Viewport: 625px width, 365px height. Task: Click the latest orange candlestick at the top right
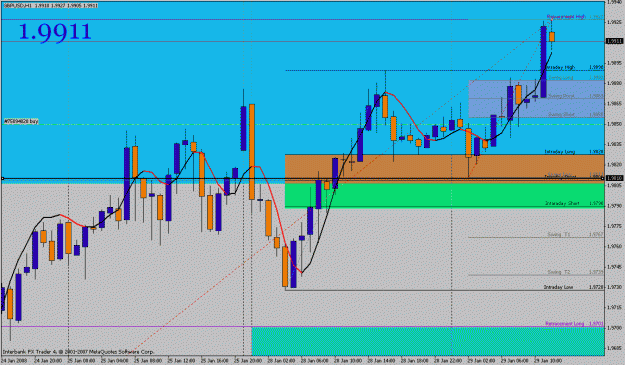[x=552, y=36]
